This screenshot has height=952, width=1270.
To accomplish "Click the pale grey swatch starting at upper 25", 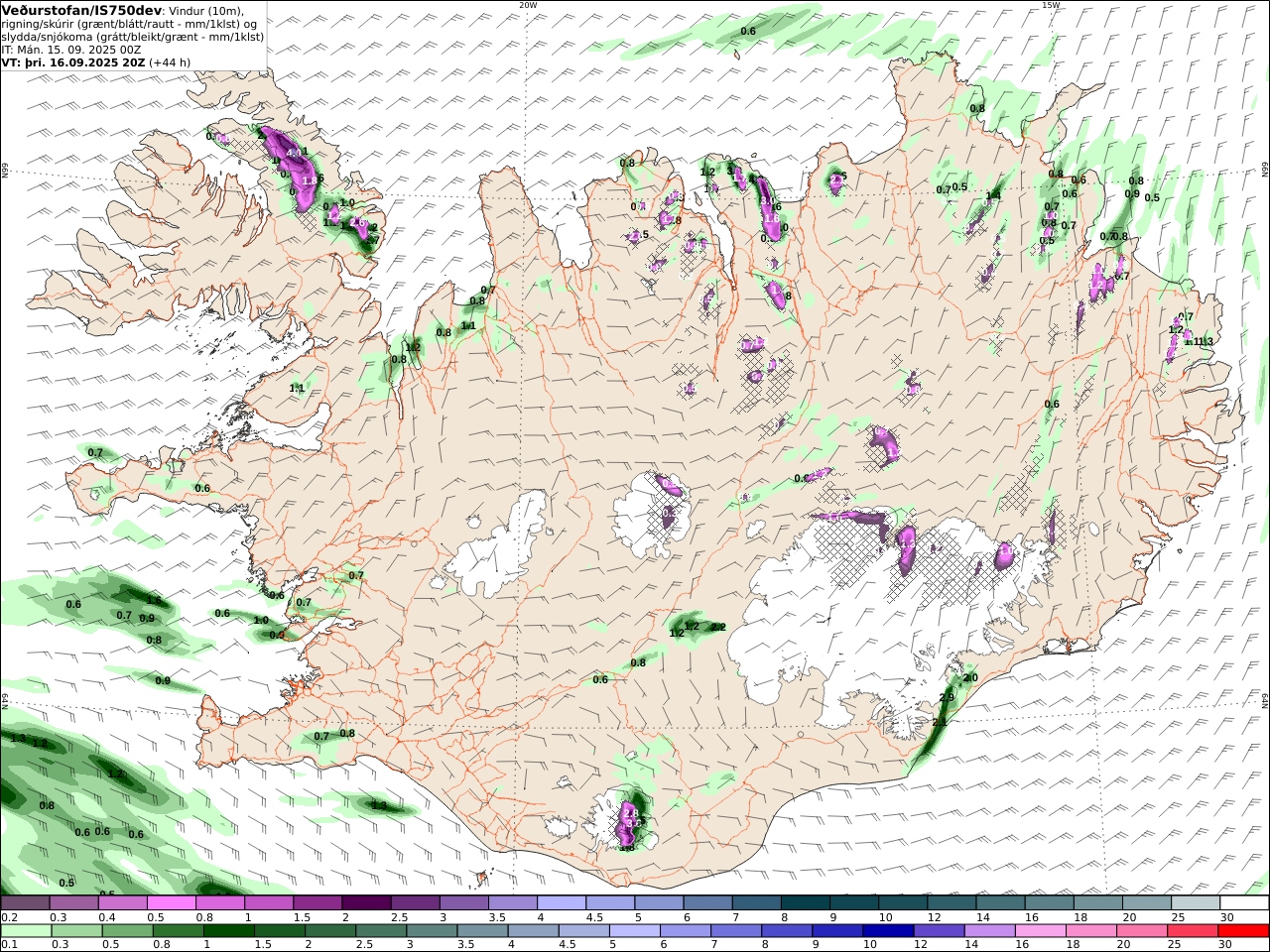I will (1195, 903).
